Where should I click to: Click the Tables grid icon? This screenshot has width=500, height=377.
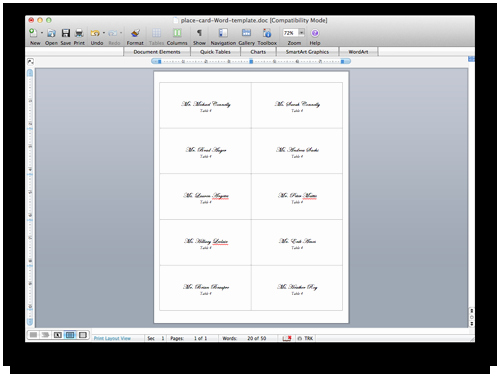point(156,33)
